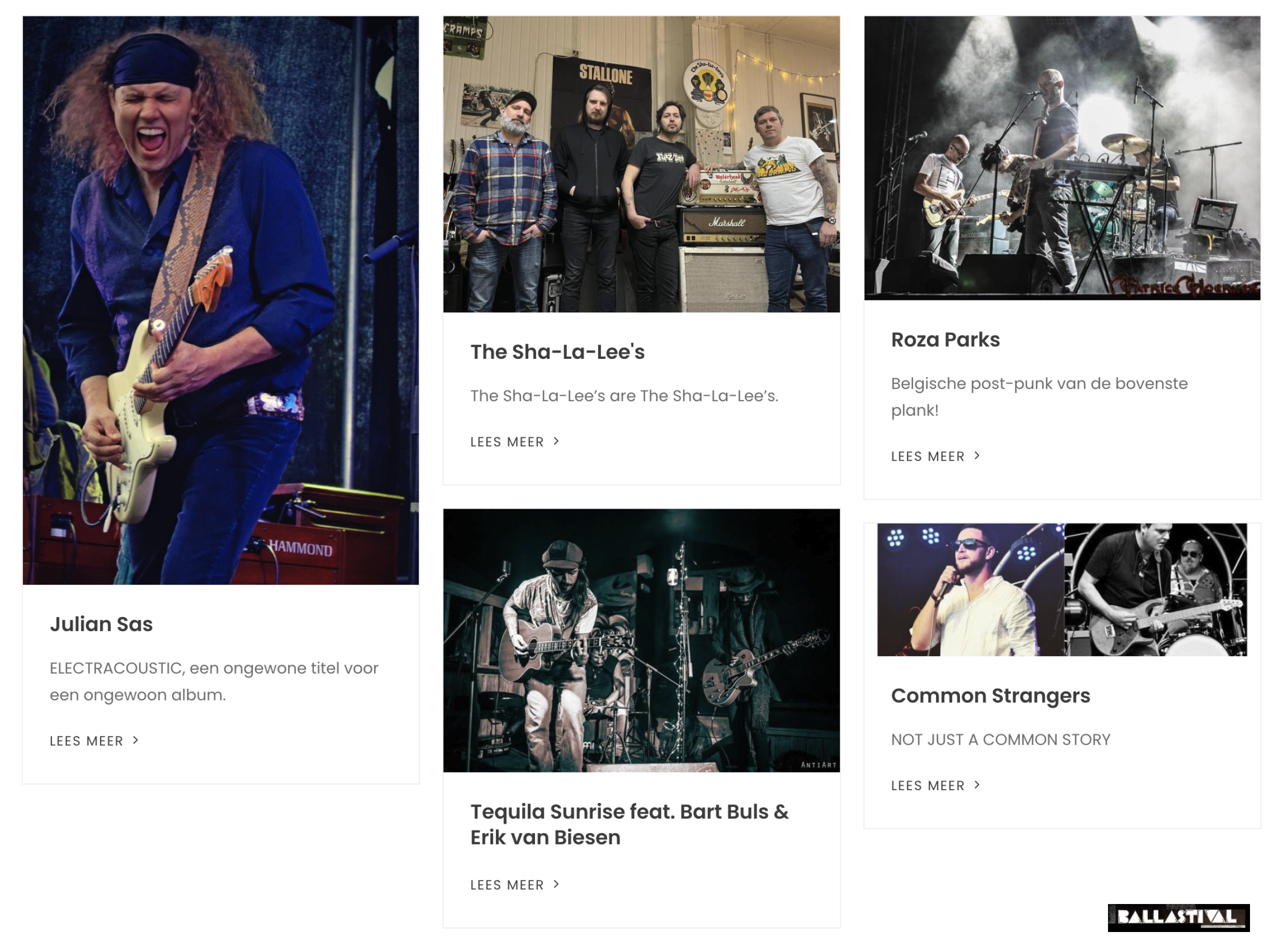
Task: Click the arrow beside Tequila Sunrise Lees Meer
Action: [x=556, y=884]
